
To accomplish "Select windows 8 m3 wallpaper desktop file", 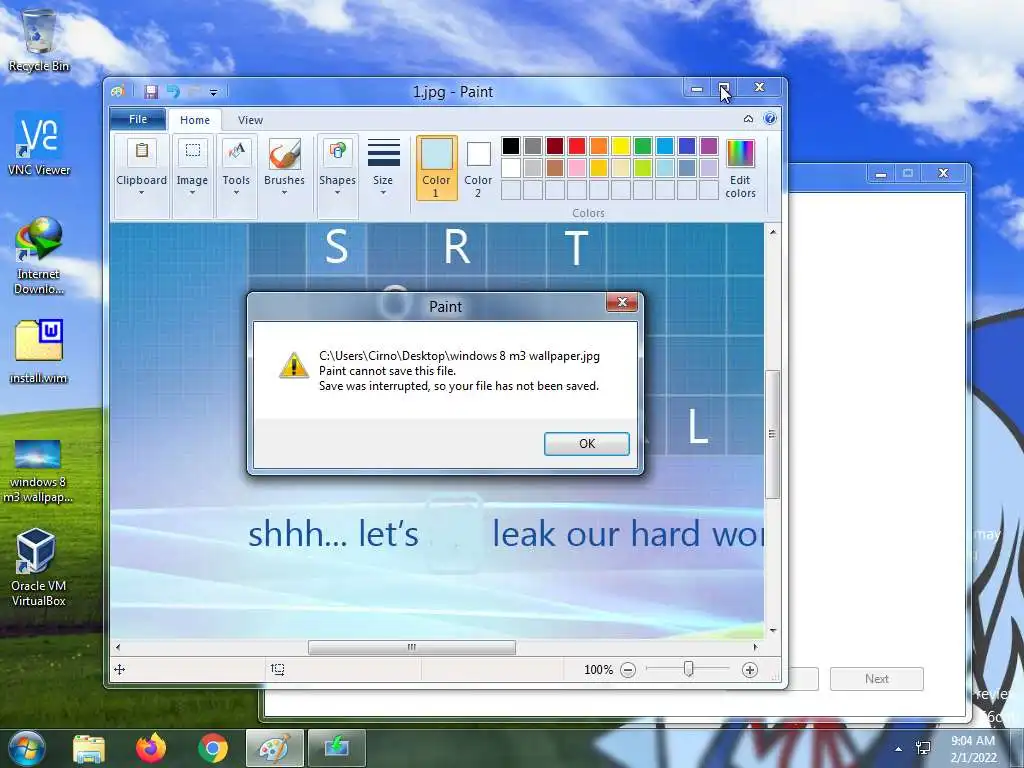I will (38, 470).
